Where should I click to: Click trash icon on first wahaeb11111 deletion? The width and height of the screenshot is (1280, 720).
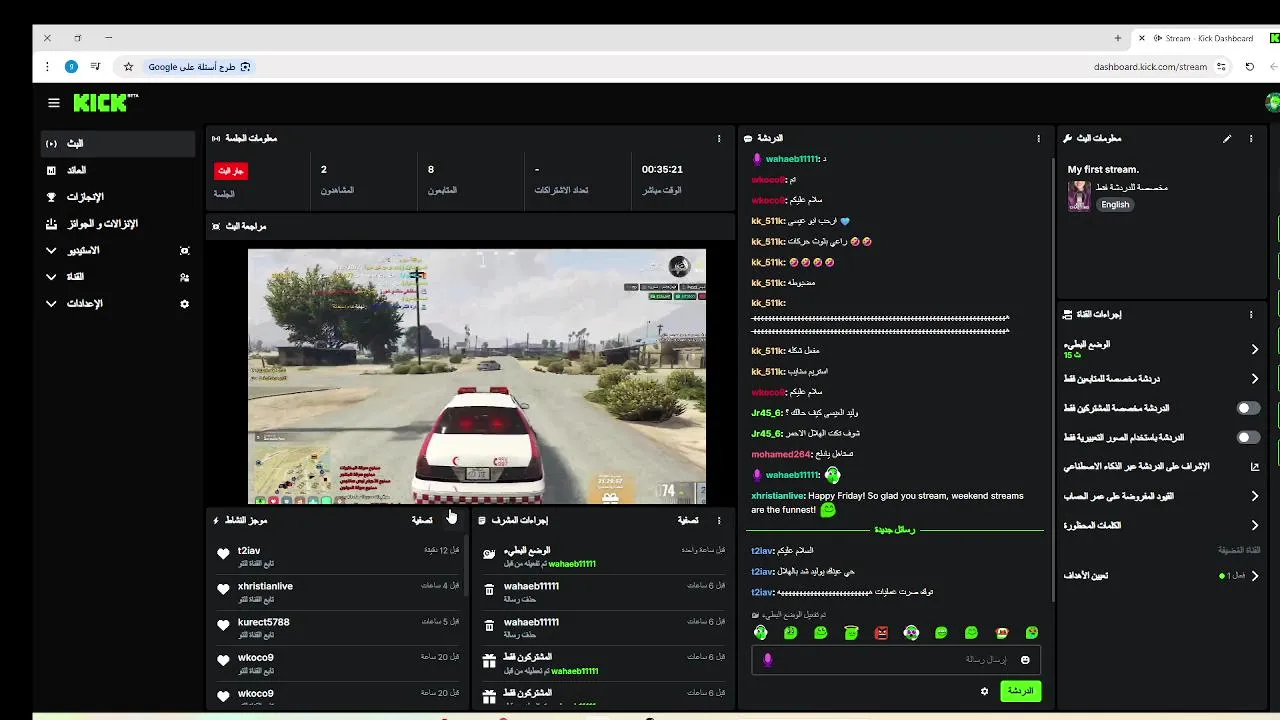point(489,590)
